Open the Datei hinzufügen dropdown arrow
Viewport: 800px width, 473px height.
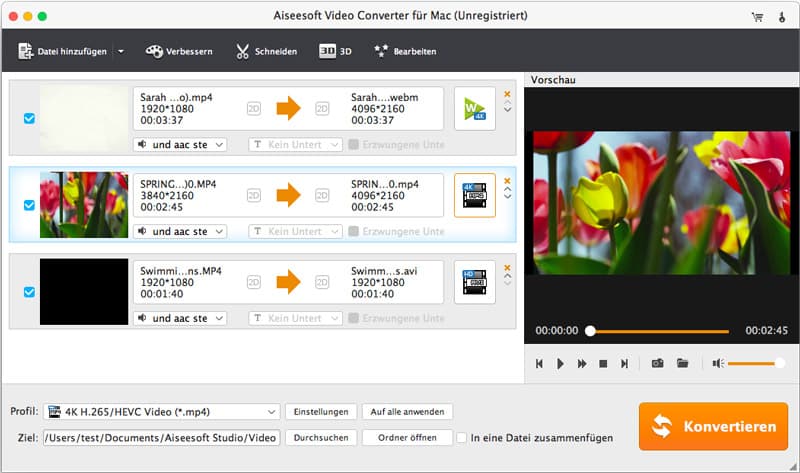point(121,51)
